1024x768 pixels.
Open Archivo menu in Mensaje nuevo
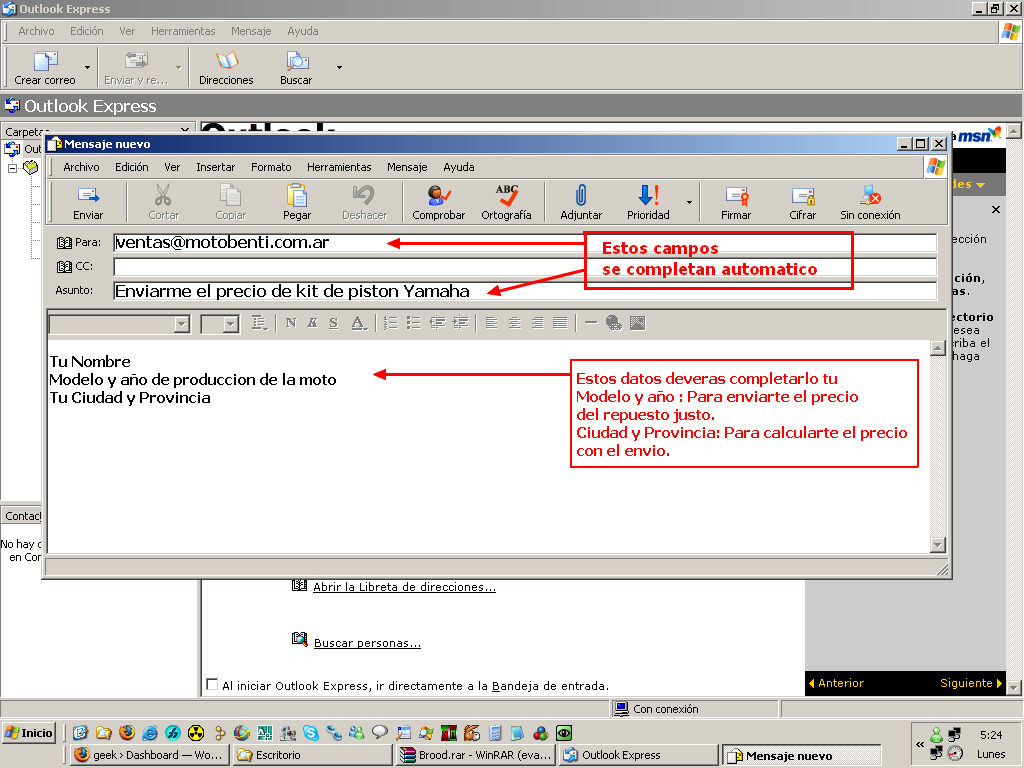point(81,167)
